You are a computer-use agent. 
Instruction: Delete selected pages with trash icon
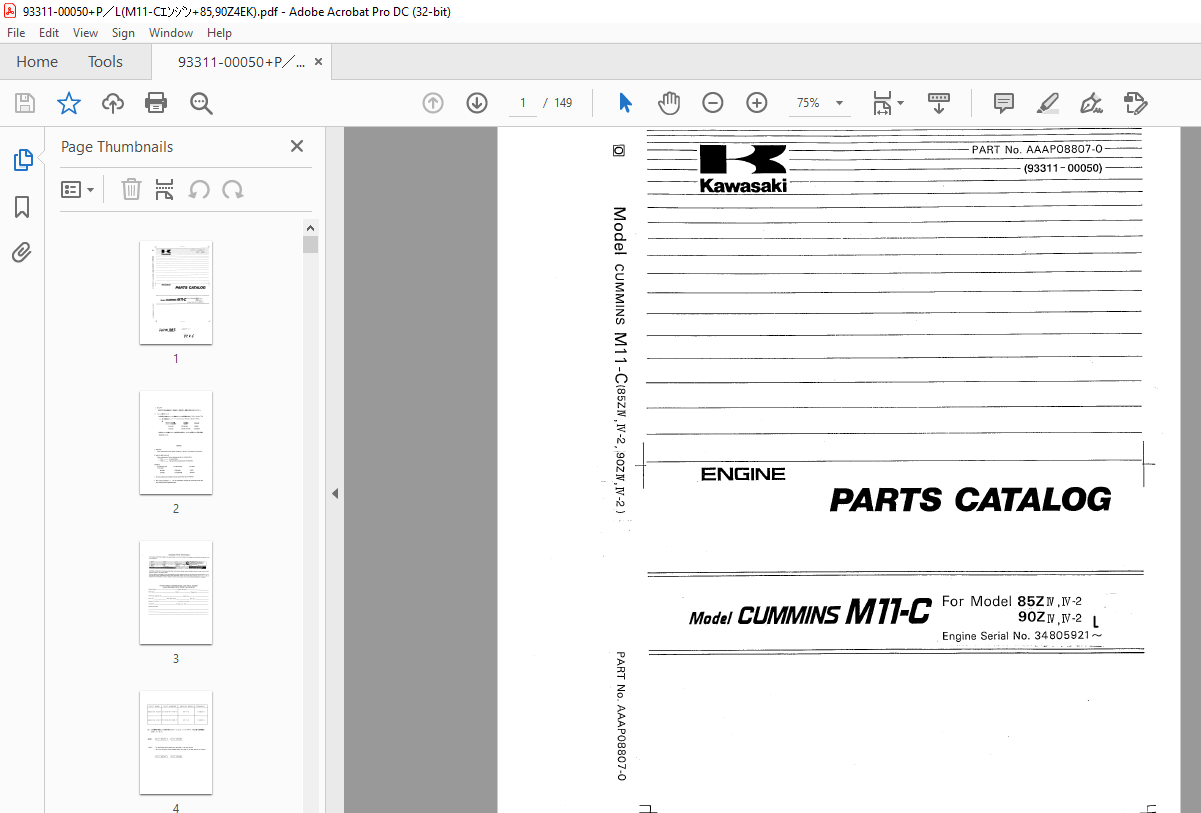pos(131,189)
